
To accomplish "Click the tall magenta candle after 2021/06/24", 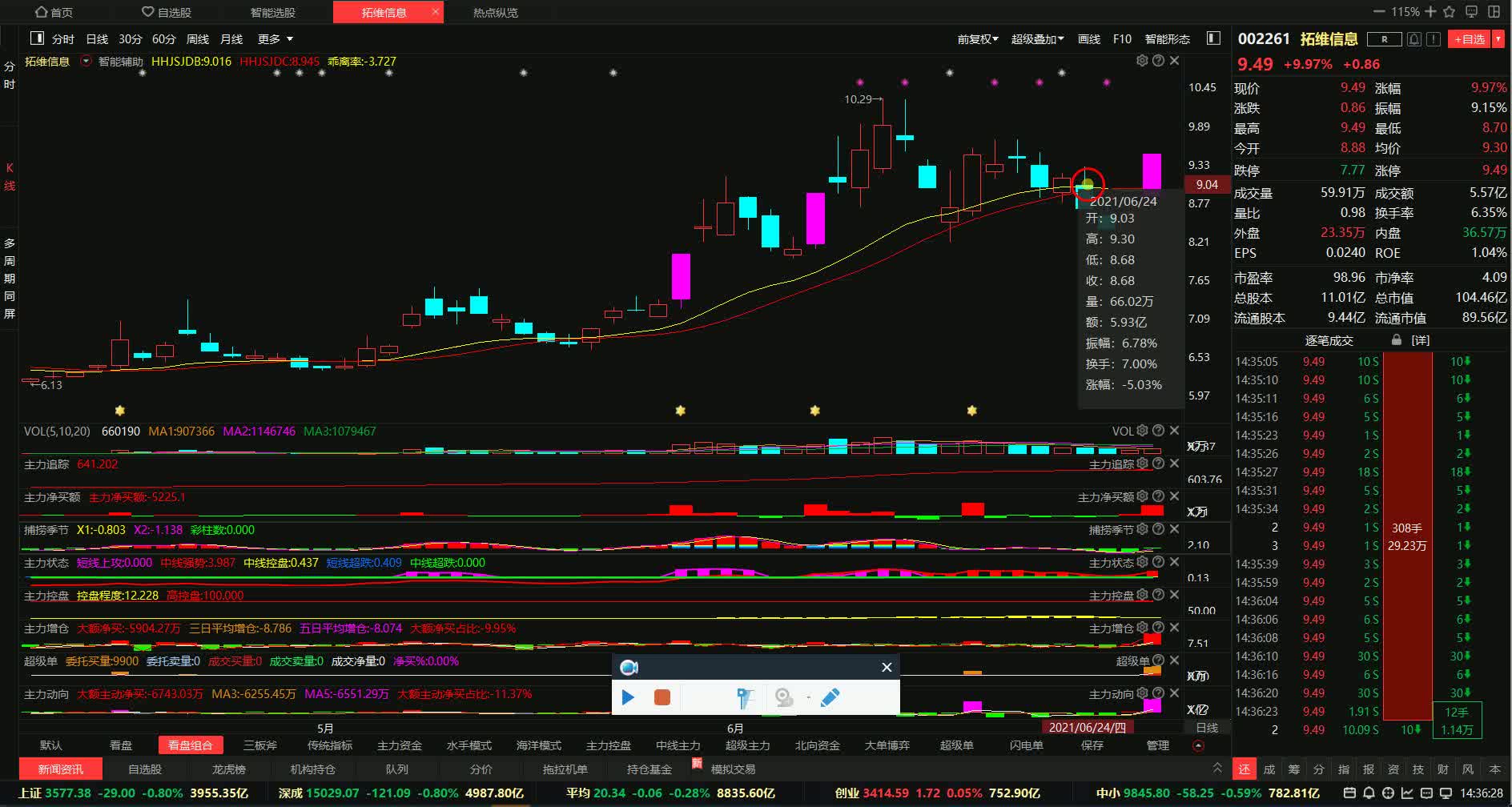I will click(1152, 171).
